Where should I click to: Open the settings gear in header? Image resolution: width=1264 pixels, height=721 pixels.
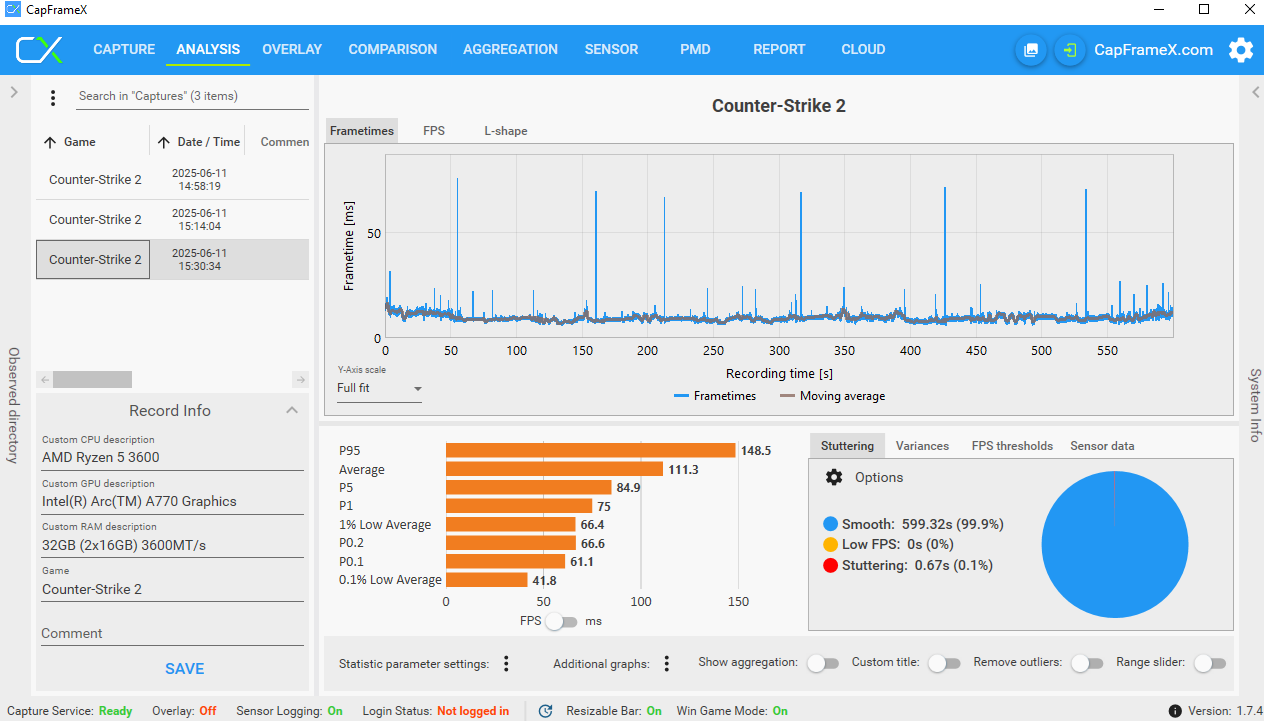[x=1241, y=50]
